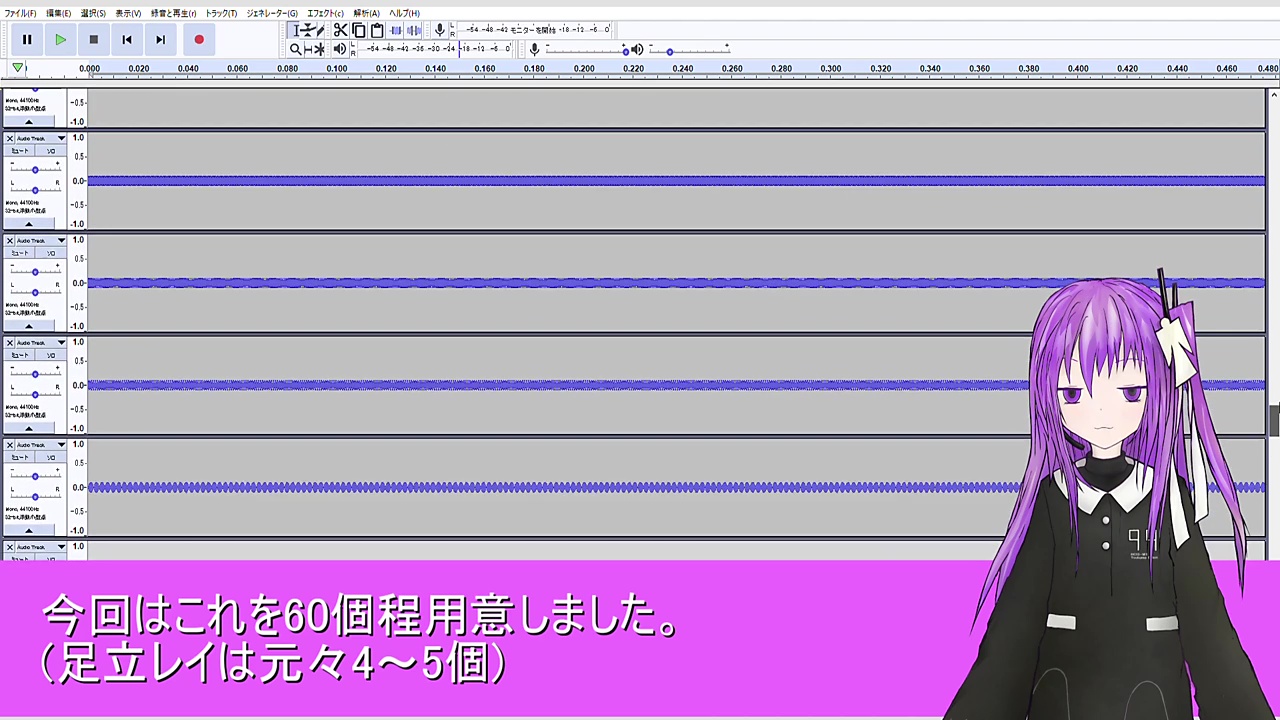Viewport: 1280px width, 720px height.
Task: Select the Draw pencil tool
Action: click(320, 30)
